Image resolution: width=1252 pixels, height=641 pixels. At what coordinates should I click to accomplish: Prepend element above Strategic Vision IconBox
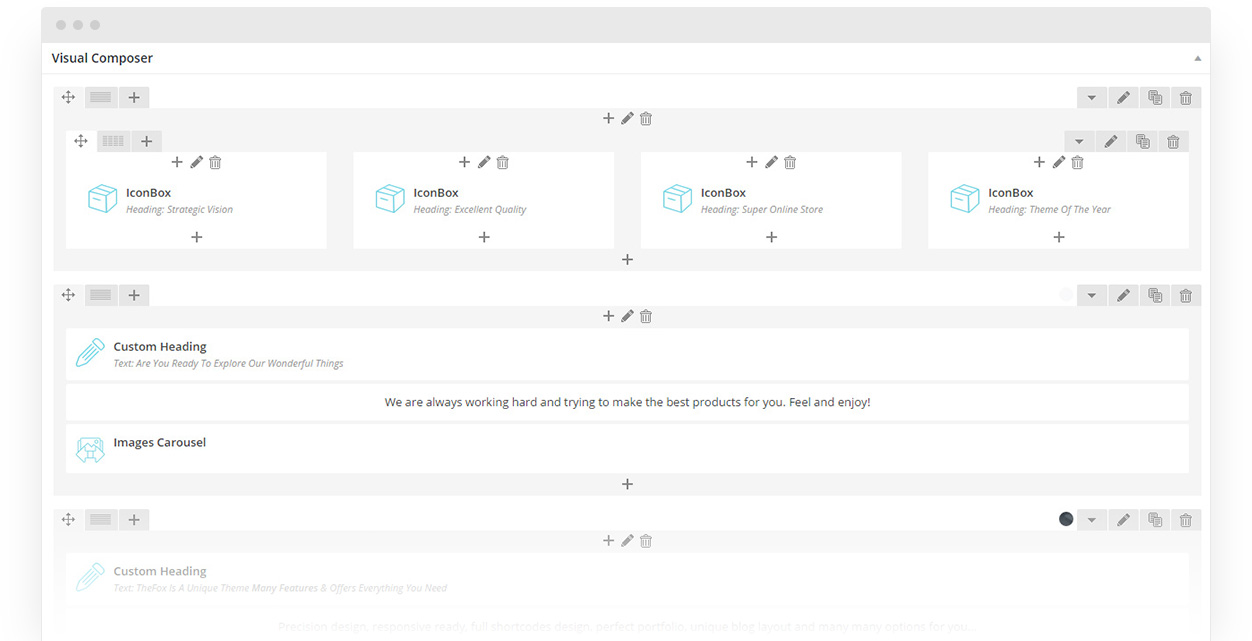(177, 162)
